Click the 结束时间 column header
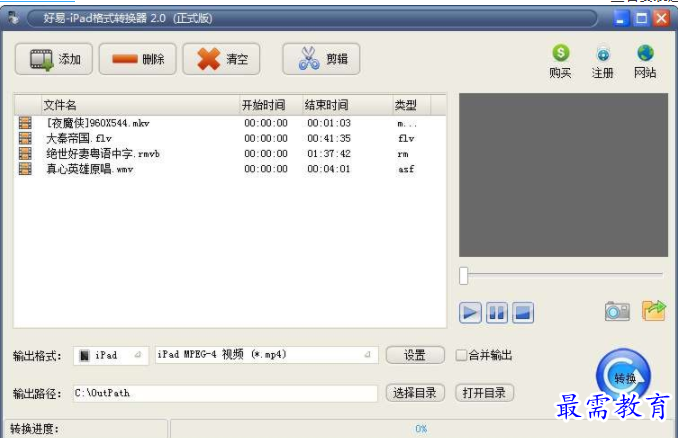Image resolution: width=678 pixels, height=438 pixels. pos(347,105)
